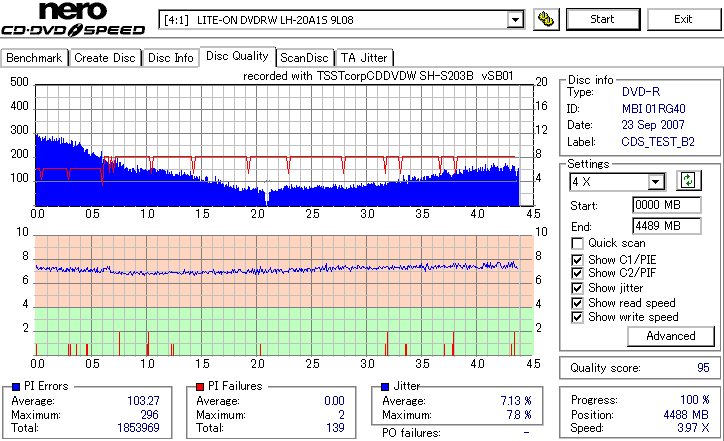Open the Create Disc tab
724x441 pixels.
[105, 58]
